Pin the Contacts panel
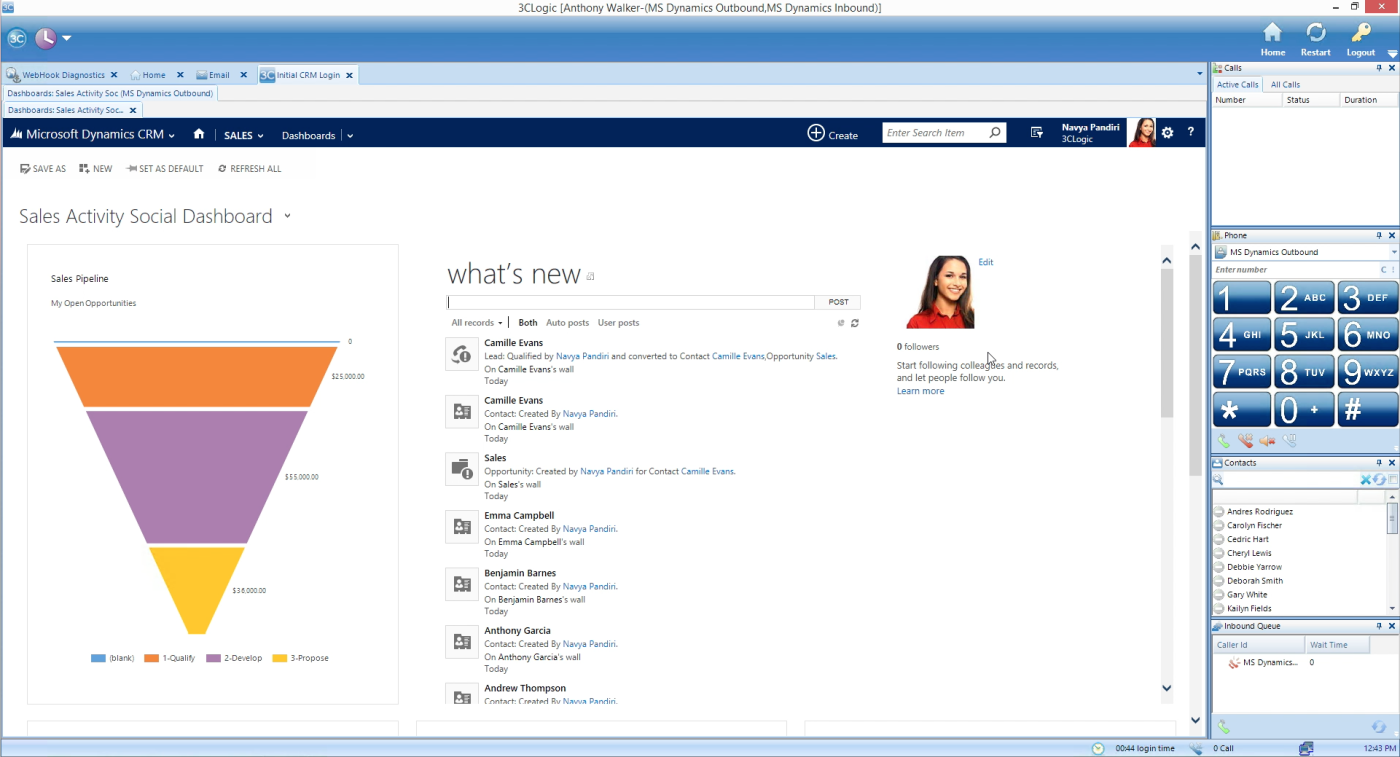The image size is (1400, 757). 1379,463
